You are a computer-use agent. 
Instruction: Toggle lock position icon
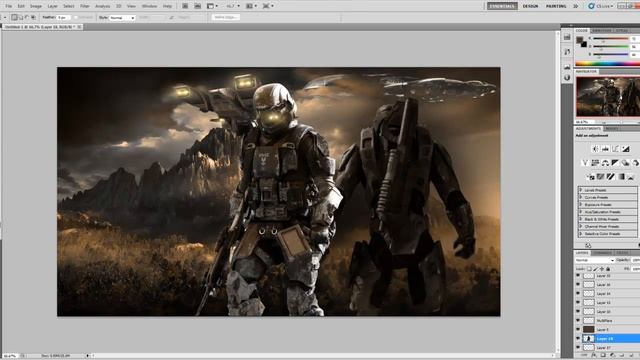tap(602, 269)
